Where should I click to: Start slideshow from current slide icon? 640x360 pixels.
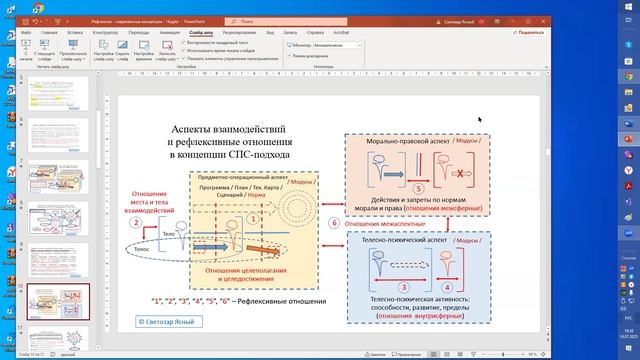point(44,45)
